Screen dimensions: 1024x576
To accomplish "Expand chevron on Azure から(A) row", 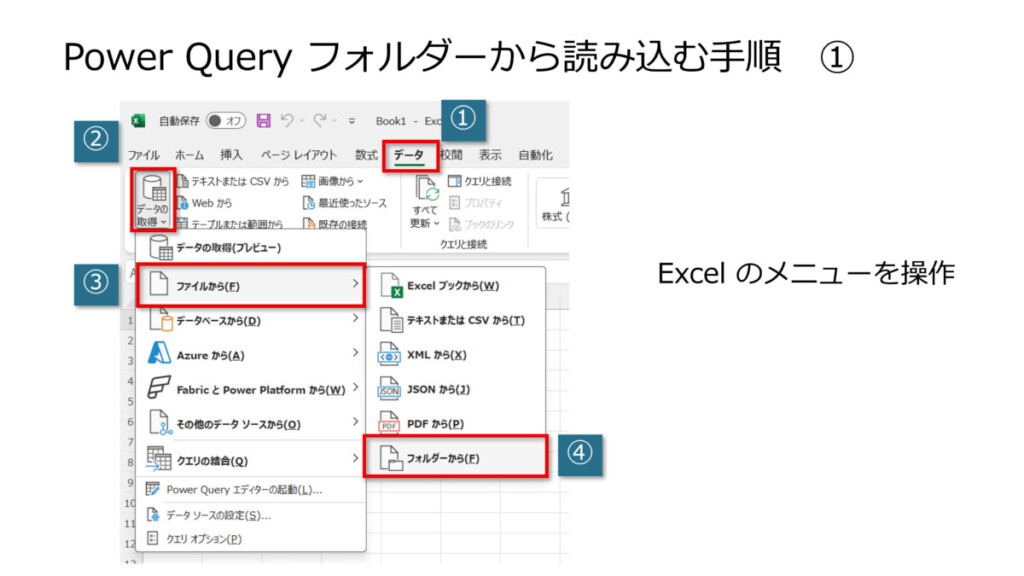I will [355, 353].
